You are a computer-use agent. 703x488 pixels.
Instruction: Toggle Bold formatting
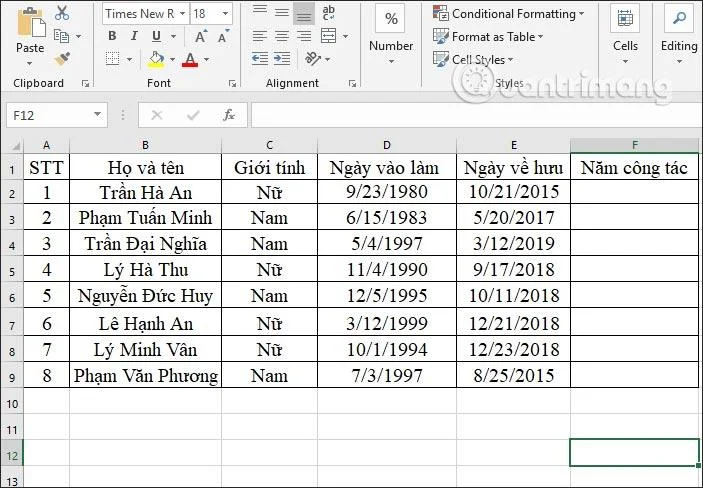click(112, 36)
